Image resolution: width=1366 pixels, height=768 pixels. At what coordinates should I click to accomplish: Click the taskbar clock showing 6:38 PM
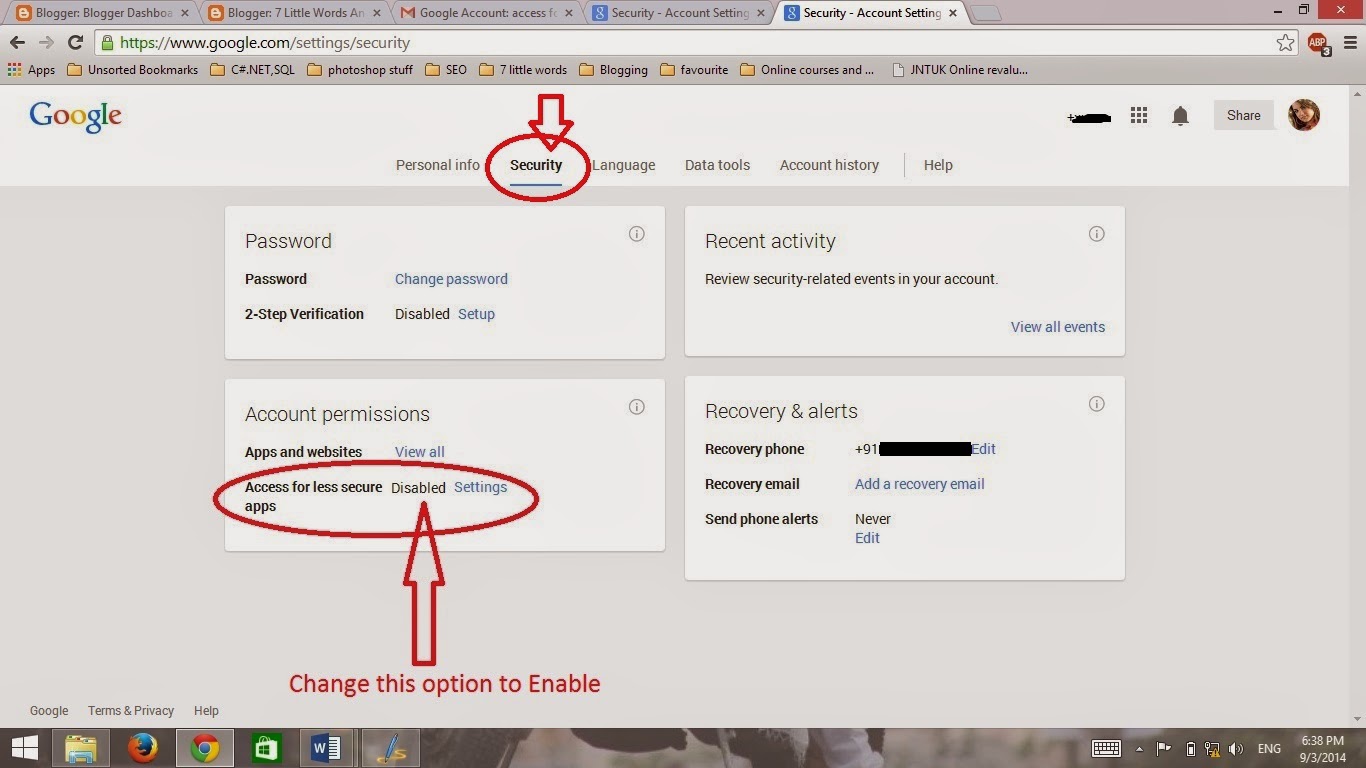click(x=1322, y=749)
